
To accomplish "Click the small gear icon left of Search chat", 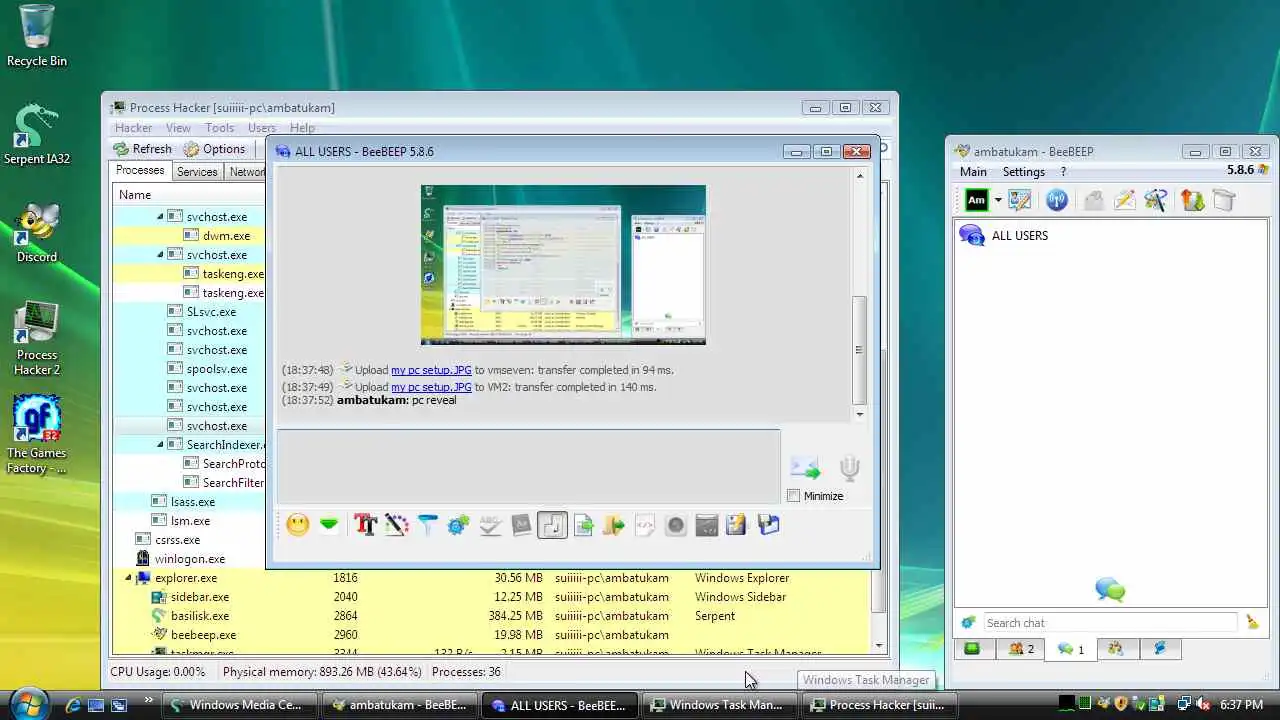I will [x=968, y=623].
